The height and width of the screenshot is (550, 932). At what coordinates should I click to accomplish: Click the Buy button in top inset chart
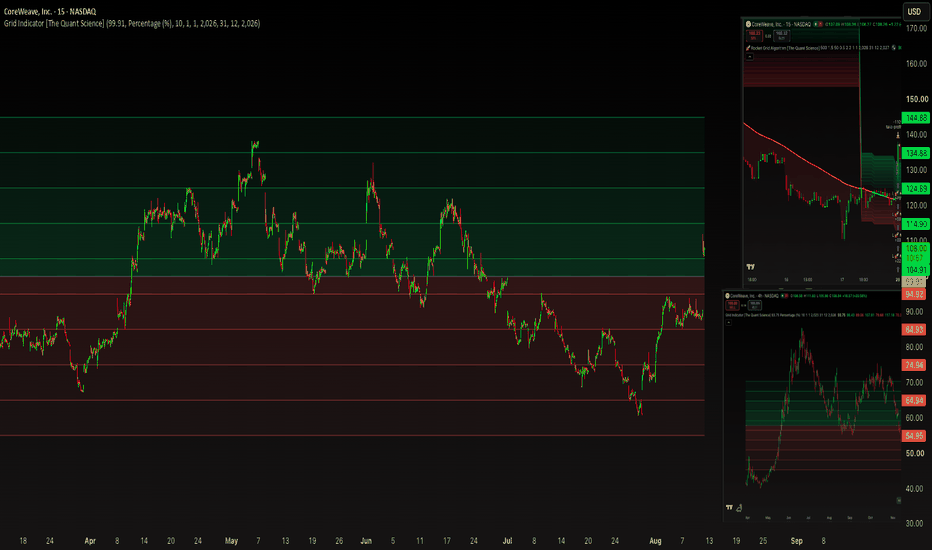click(x=782, y=36)
